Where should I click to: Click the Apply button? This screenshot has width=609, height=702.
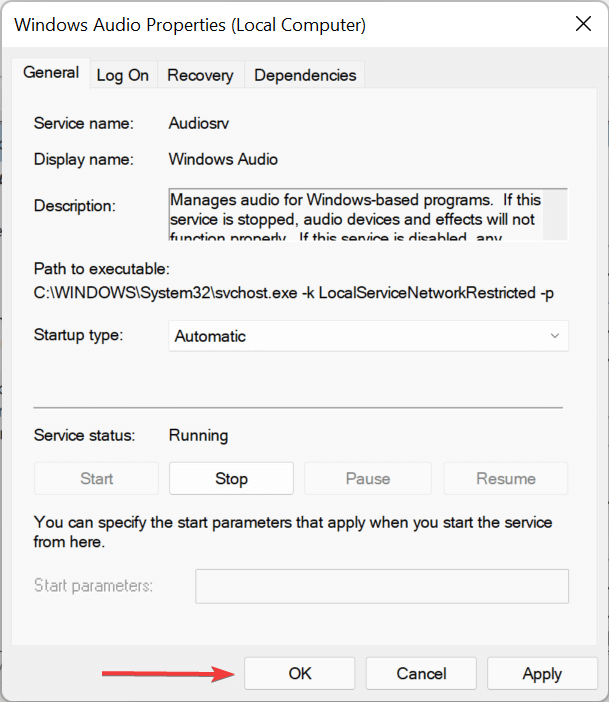[x=542, y=673]
